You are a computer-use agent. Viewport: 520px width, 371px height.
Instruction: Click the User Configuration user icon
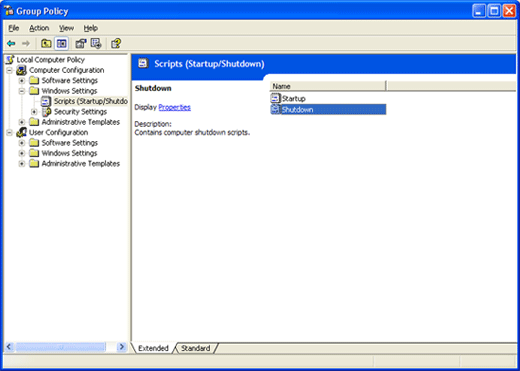(22, 132)
